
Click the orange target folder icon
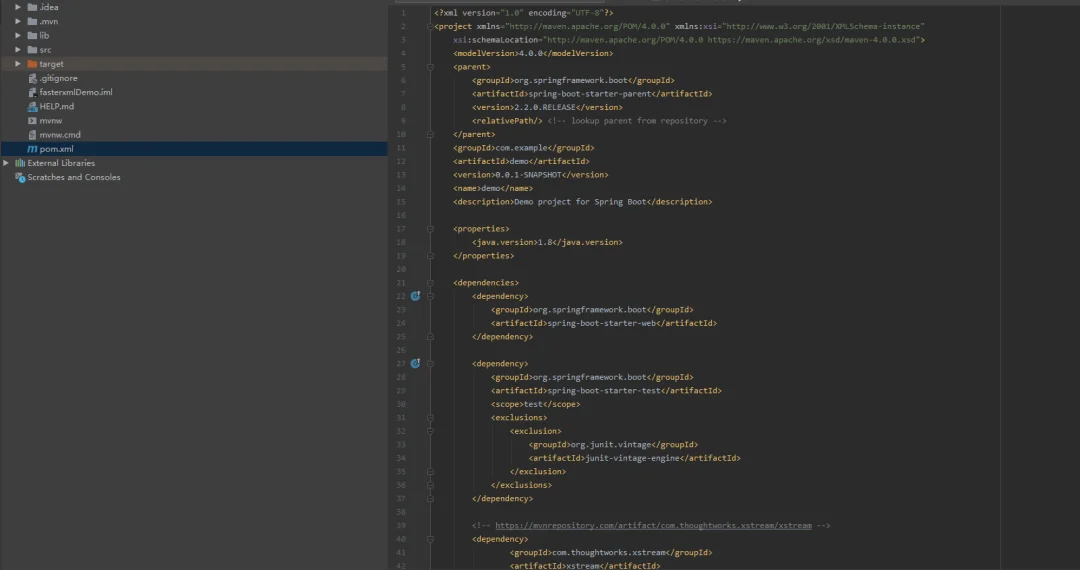32,64
